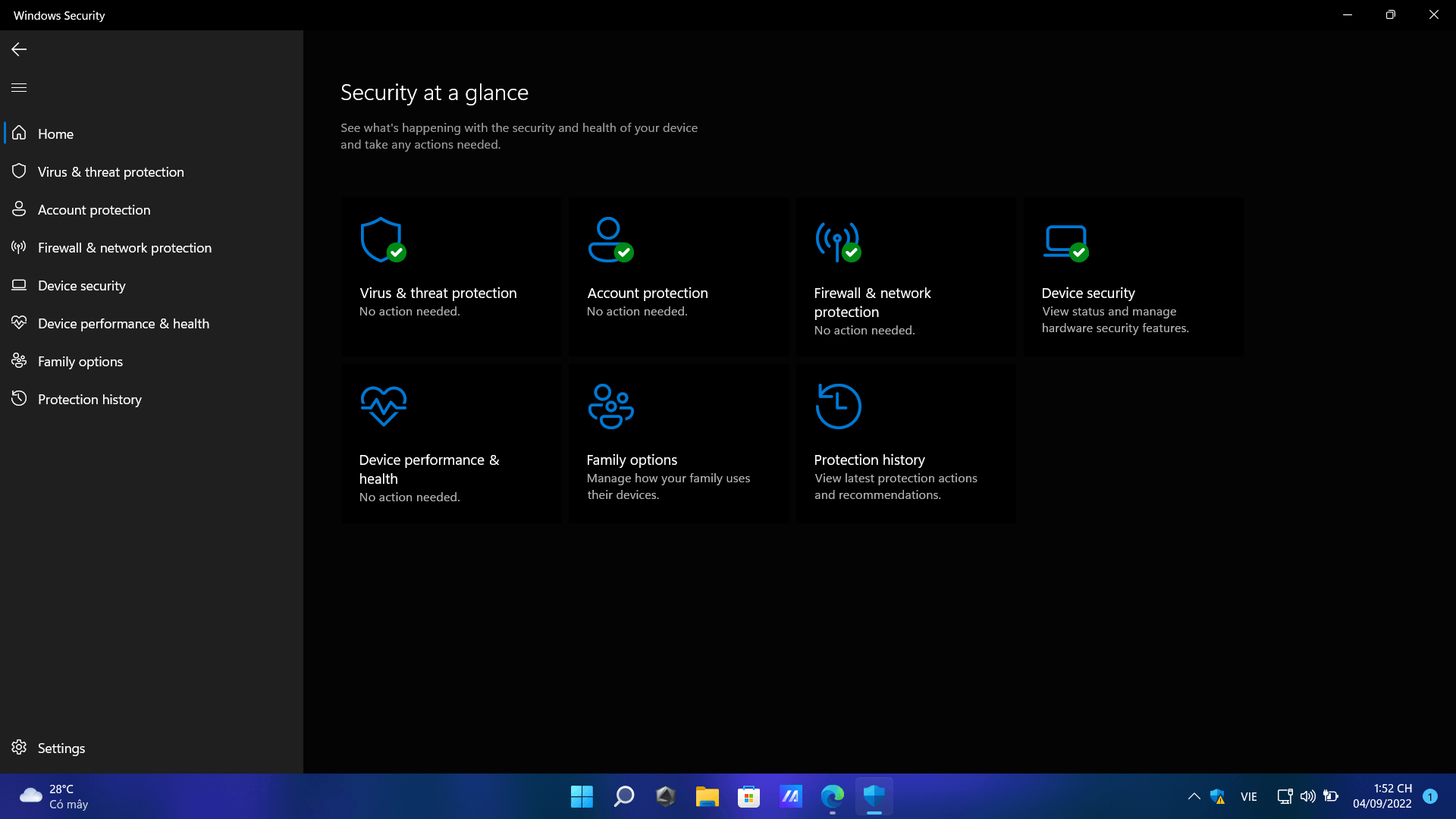The image size is (1456, 819).
Task: Open Virus & threat protection sidebar item
Action: point(152,171)
